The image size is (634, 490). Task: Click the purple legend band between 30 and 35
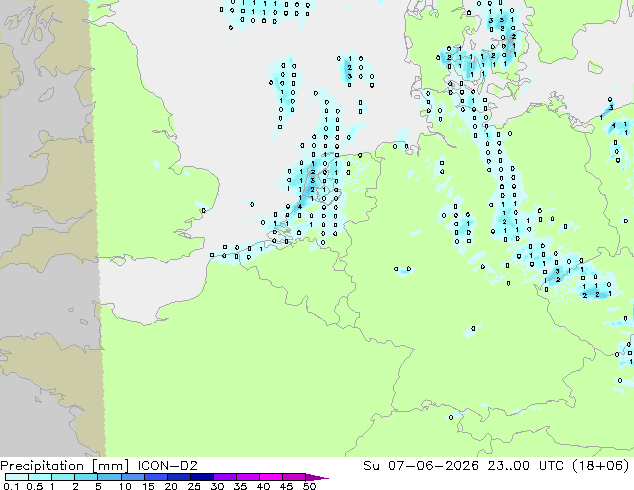[225, 477]
